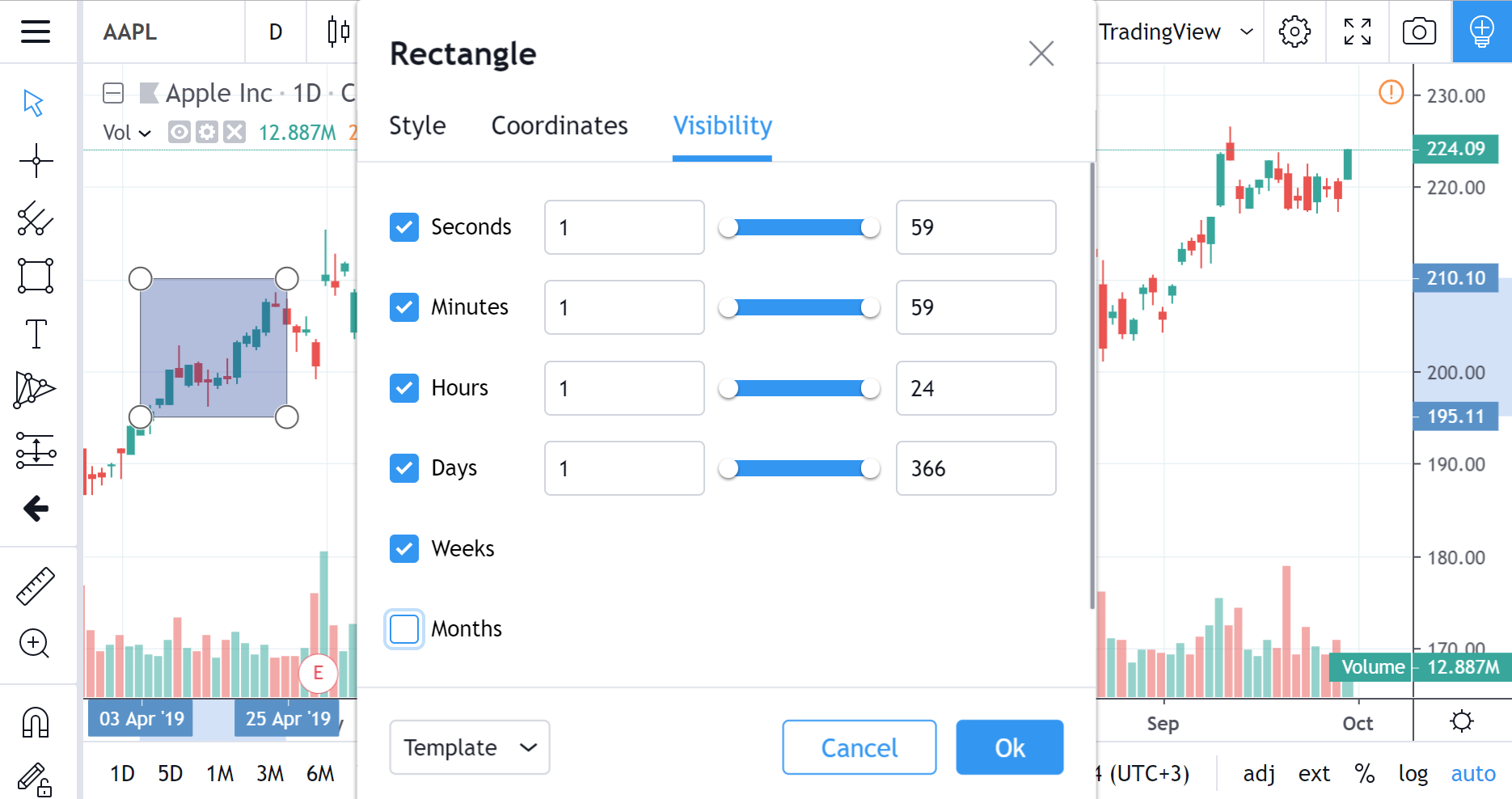Disable the Weeks checkbox

pyautogui.click(x=403, y=548)
